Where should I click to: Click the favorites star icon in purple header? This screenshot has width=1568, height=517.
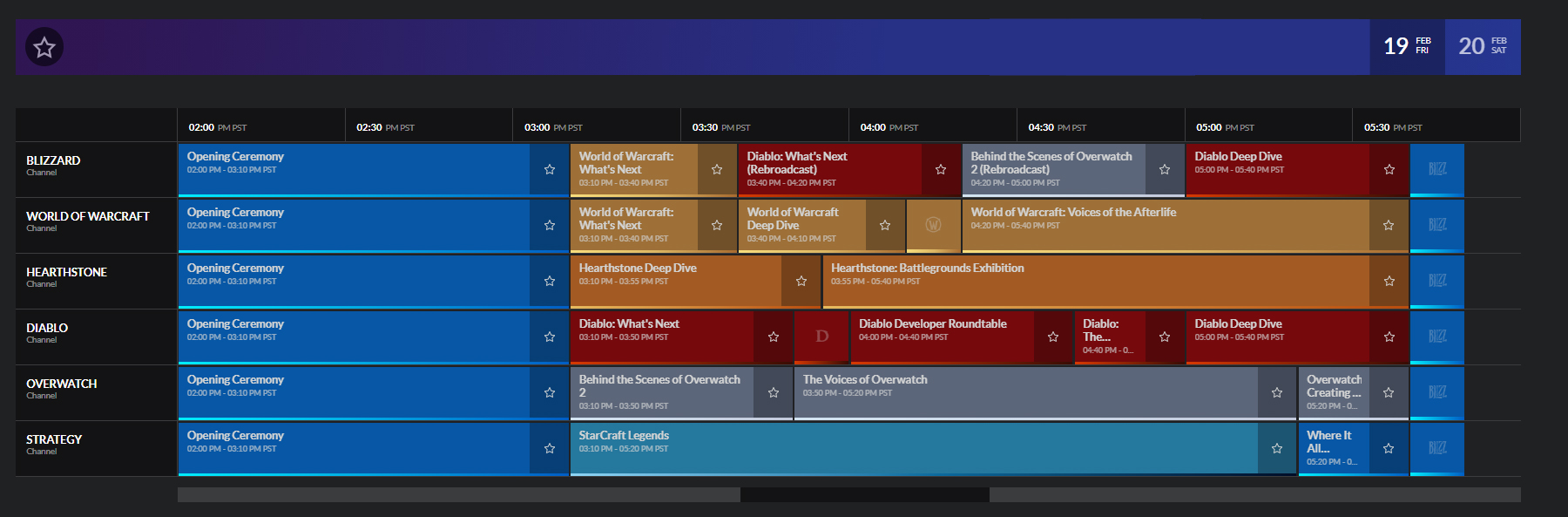point(44,47)
